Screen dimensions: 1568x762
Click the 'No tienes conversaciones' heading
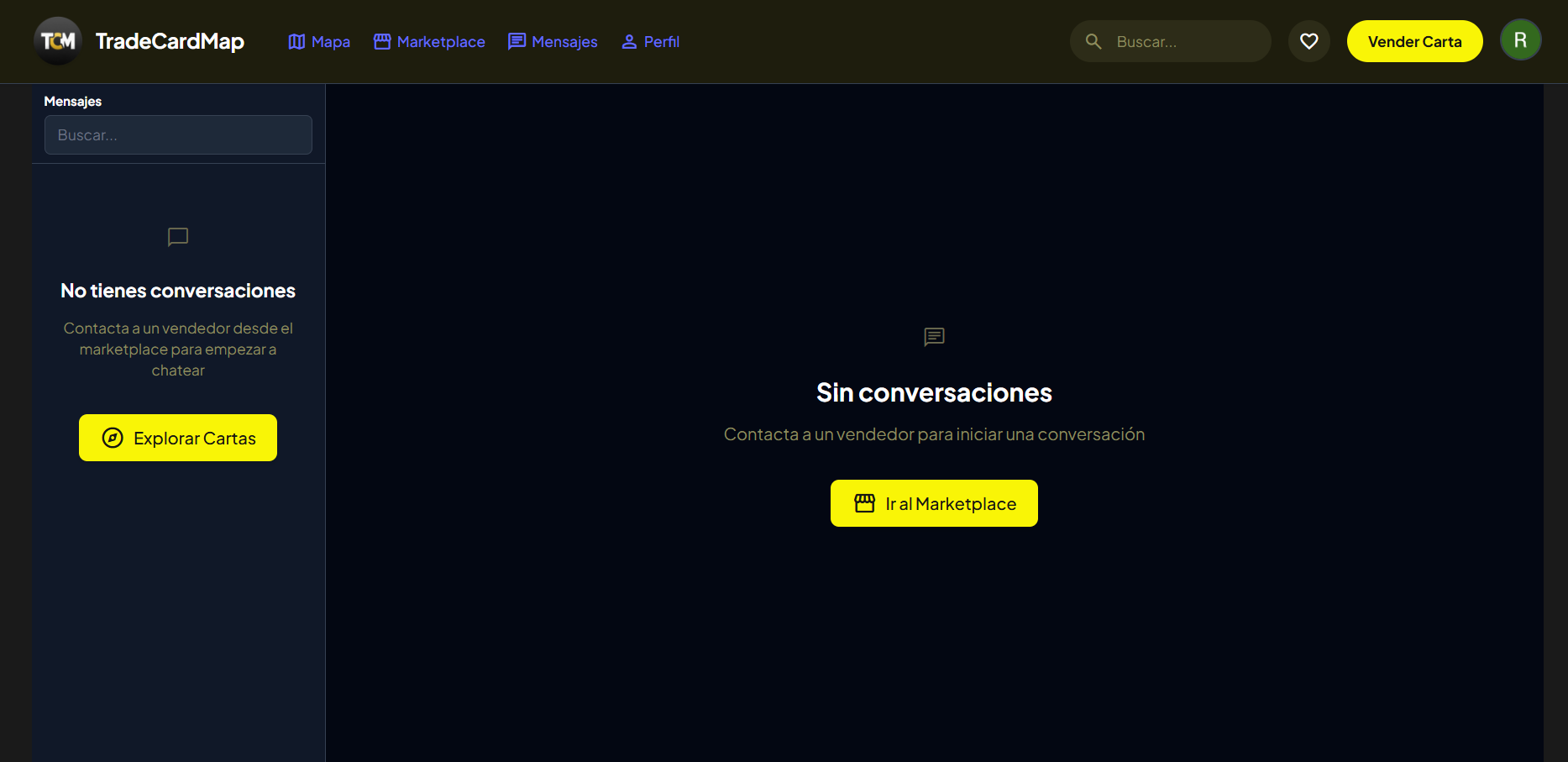pyautogui.click(x=178, y=291)
